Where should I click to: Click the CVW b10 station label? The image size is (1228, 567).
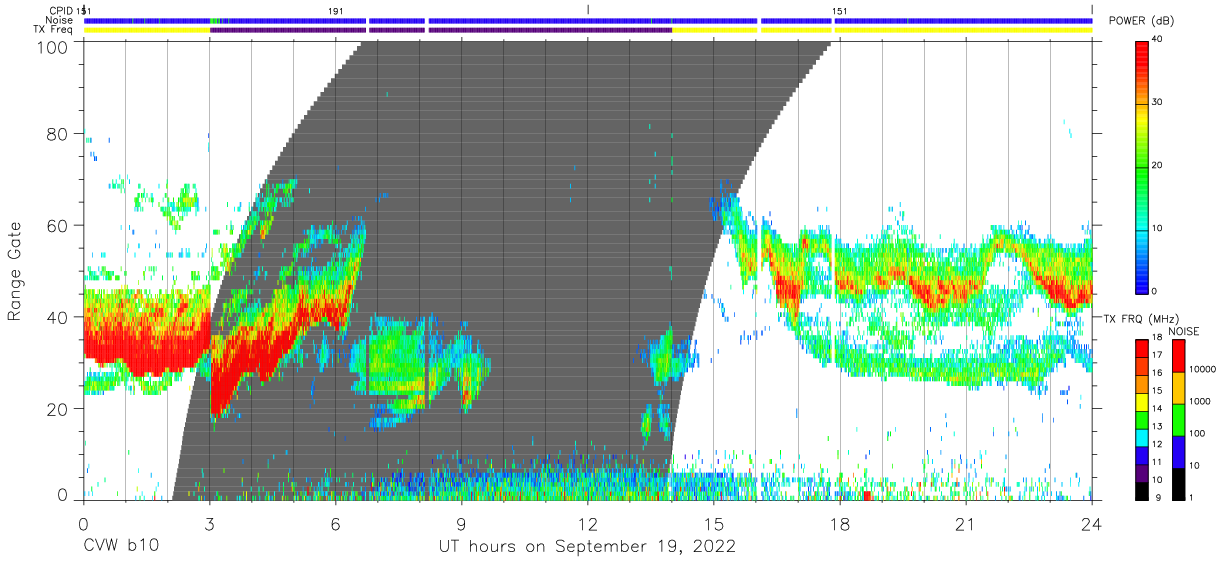(119, 547)
